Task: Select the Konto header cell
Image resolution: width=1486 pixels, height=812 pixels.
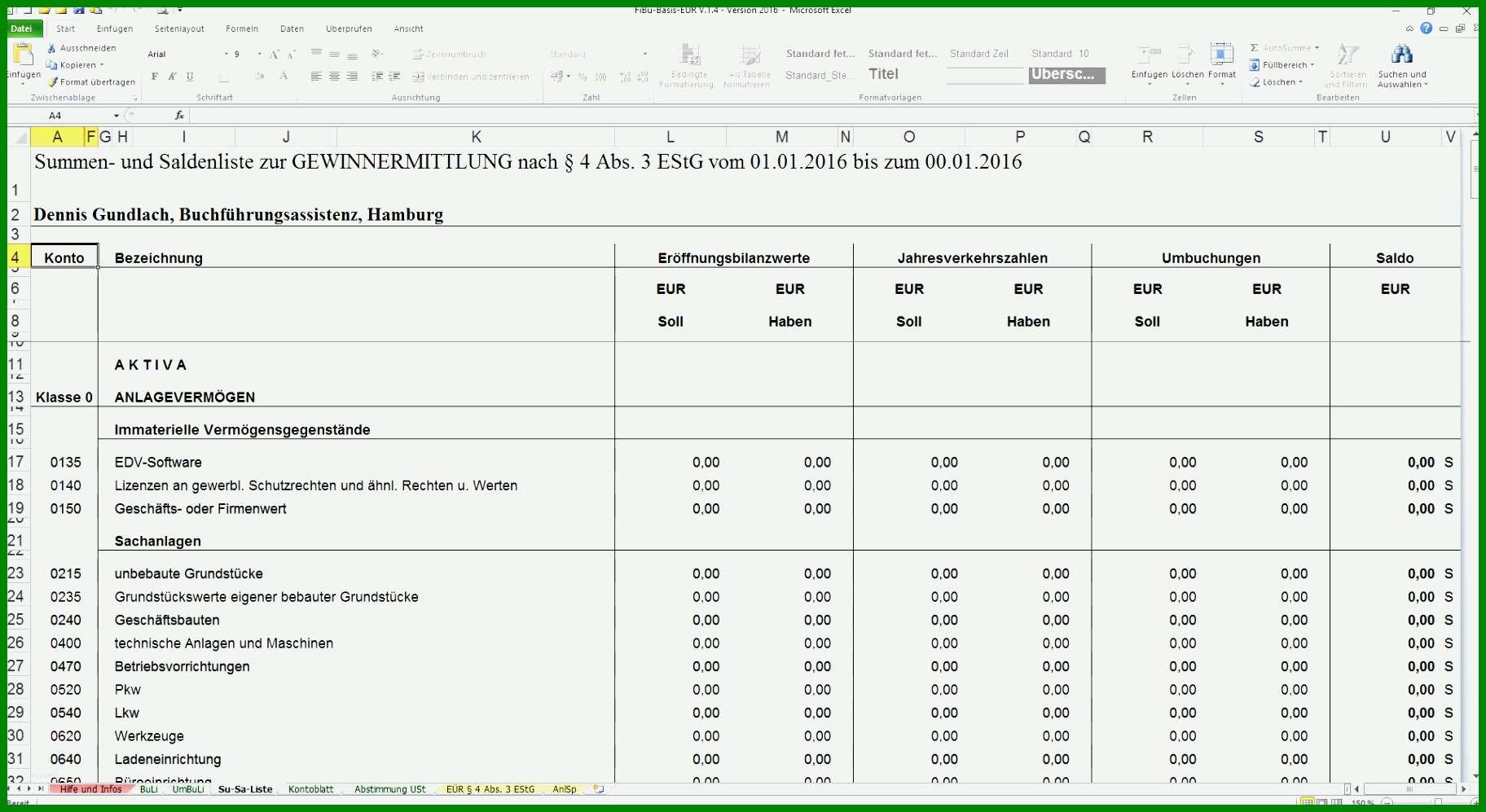Action: tap(64, 257)
